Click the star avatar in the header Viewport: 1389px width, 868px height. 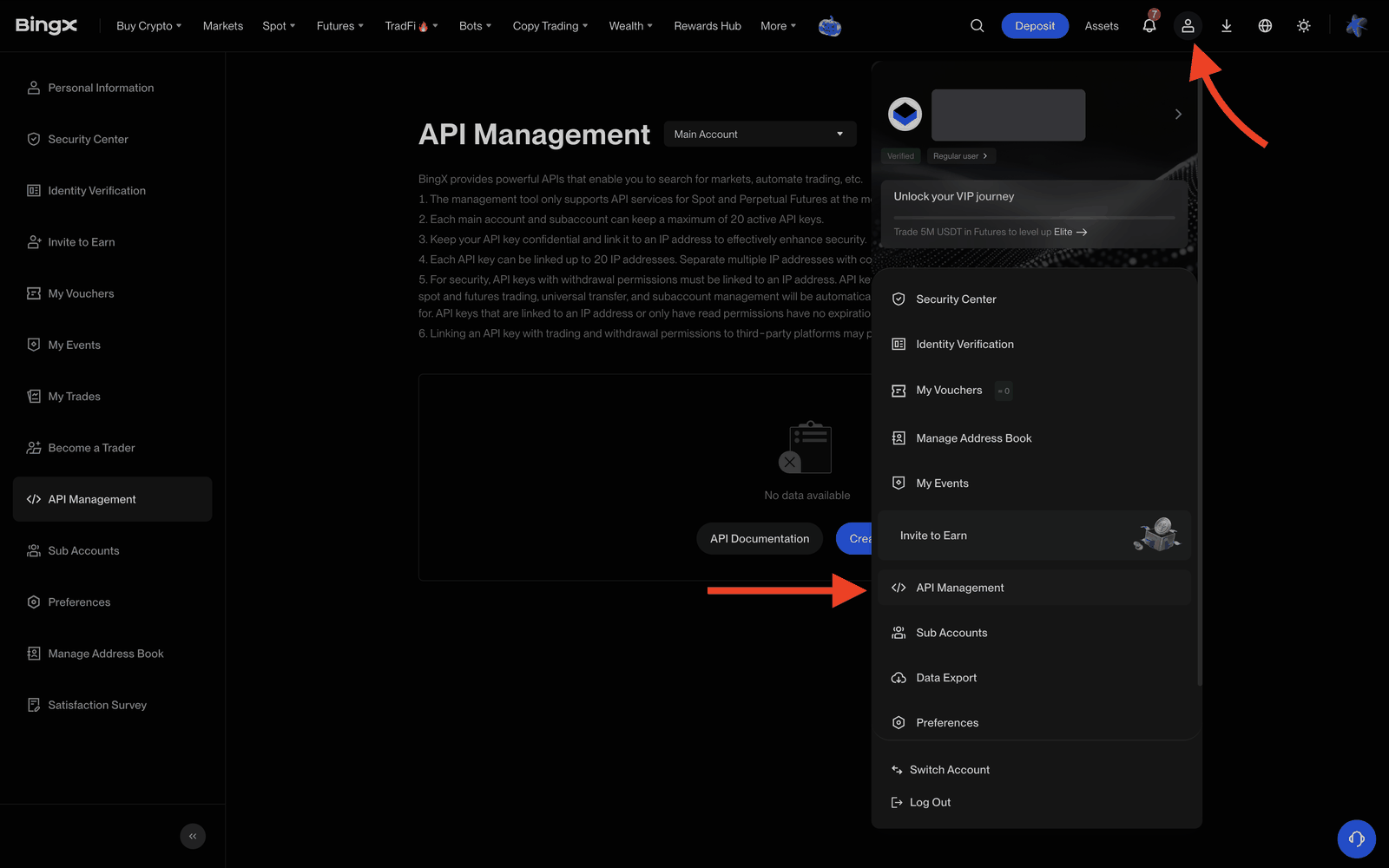1356,26
